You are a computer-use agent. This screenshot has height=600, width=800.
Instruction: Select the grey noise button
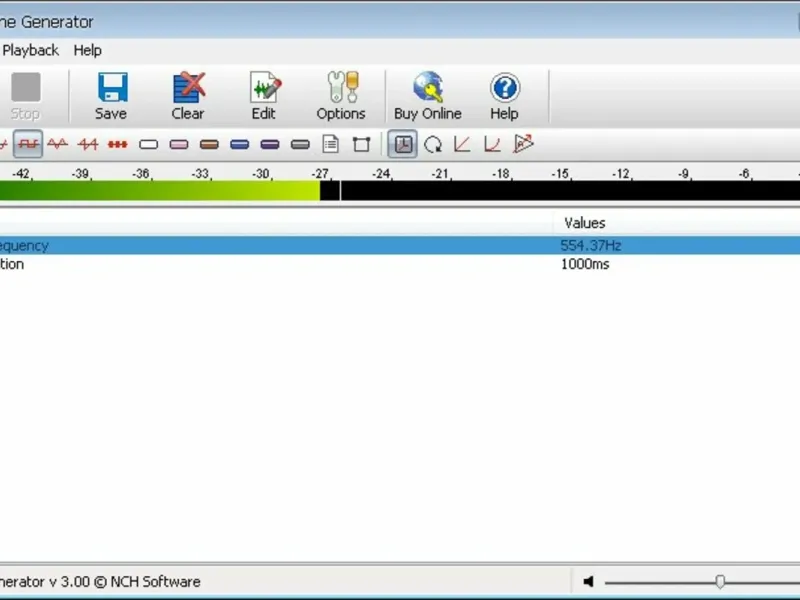click(300, 144)
